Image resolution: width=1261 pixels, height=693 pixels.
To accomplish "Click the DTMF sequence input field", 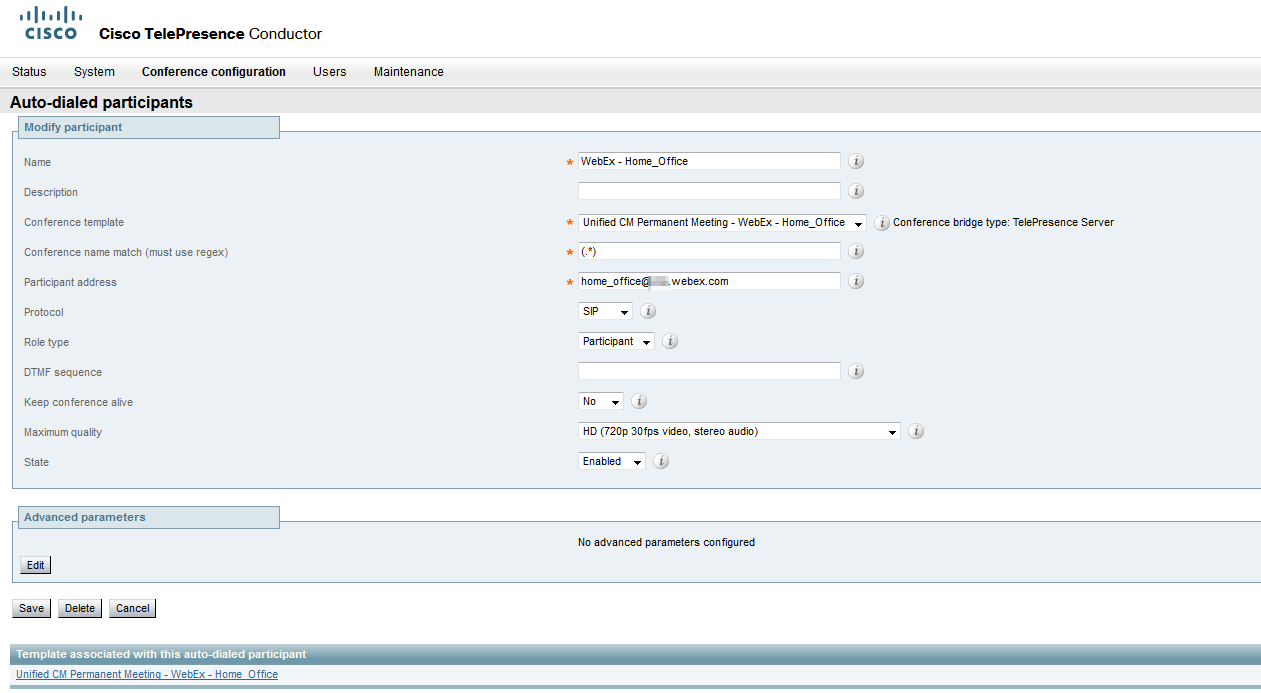I will tap(709, 371).
